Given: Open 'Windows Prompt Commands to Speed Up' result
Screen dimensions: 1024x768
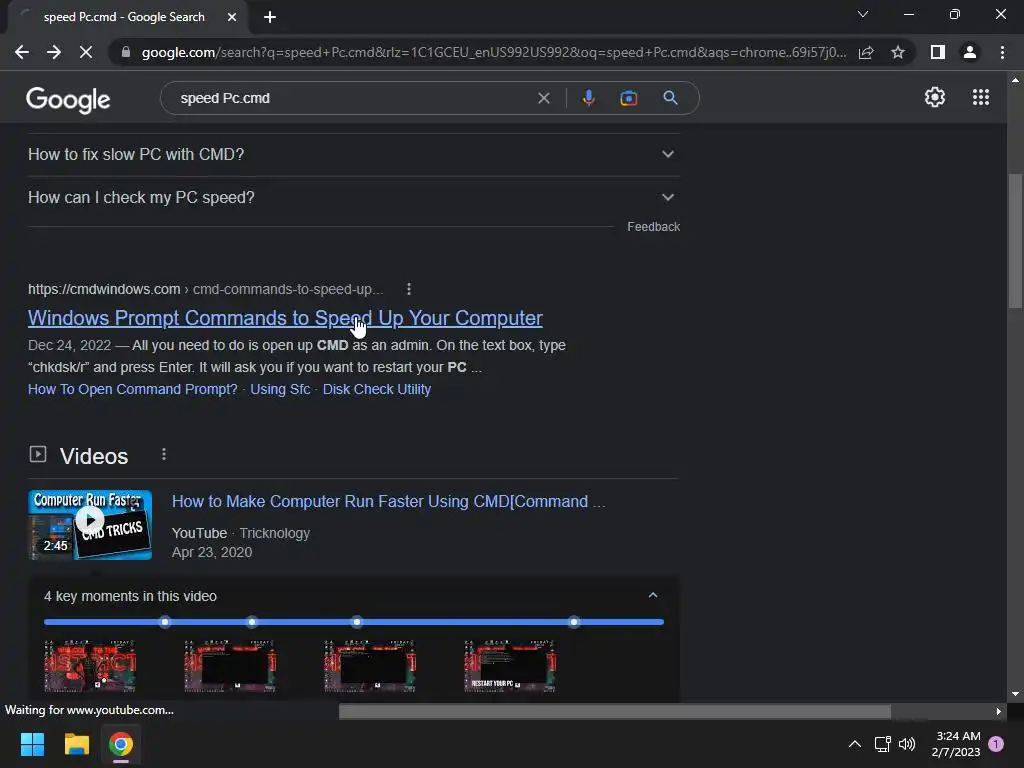Looking at the screenshot, I should pyautogui.click(x=285, y=318).
